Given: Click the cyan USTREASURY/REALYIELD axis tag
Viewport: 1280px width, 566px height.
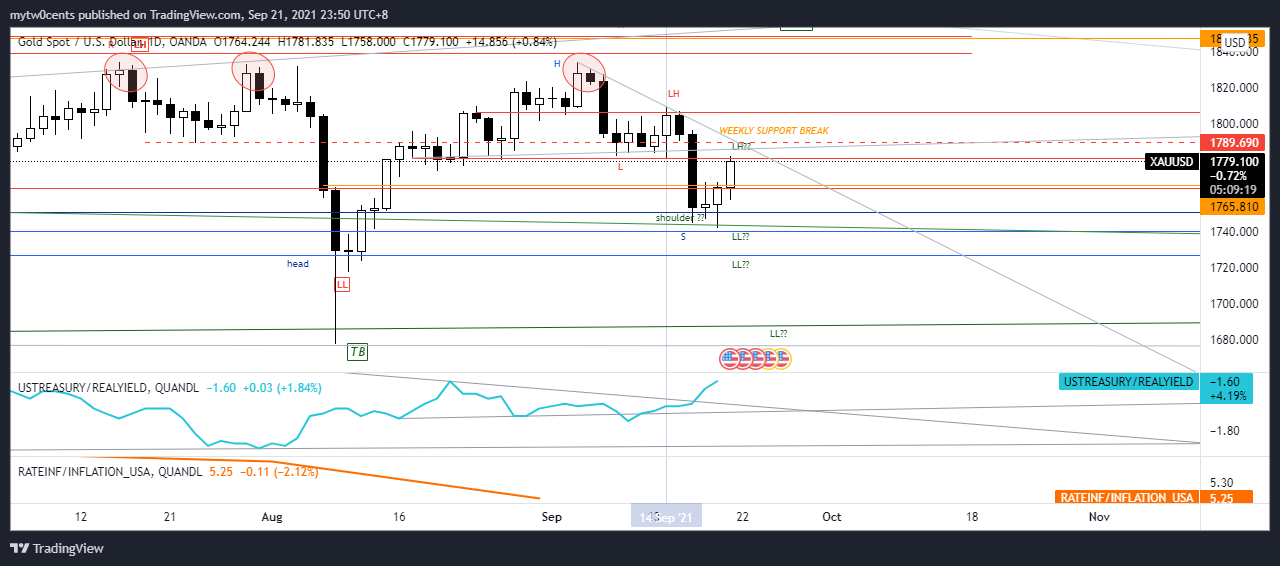Looking at the screenshot, I should [x=1127, y=382].
